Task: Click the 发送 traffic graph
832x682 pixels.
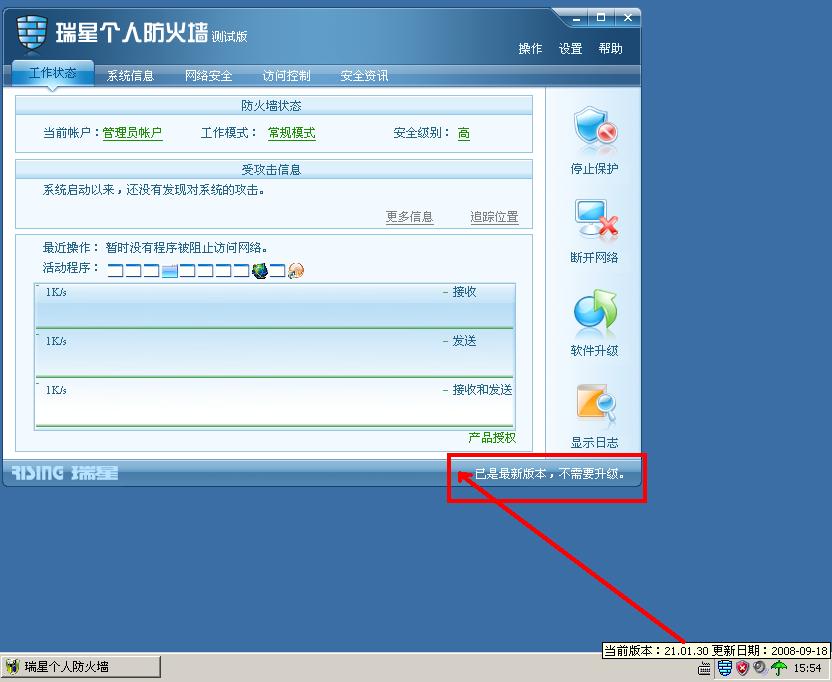Action: [274, 353]
